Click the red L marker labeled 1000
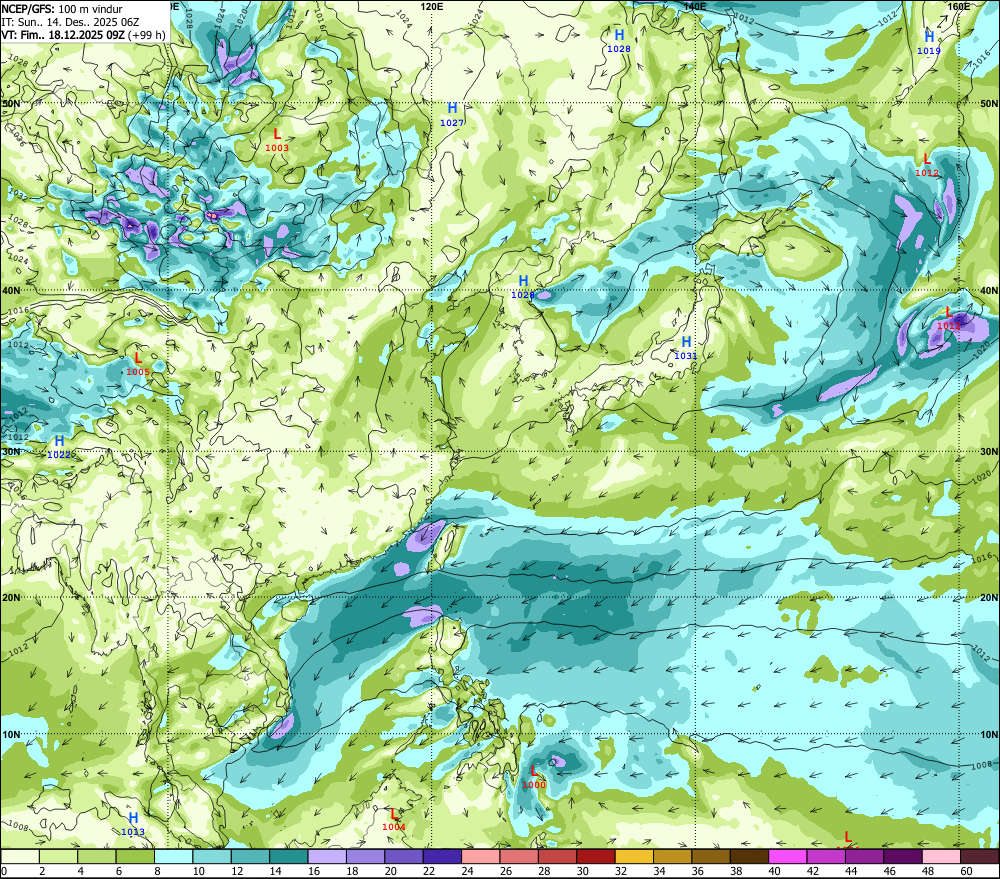The height and width of the screenshot is (879, 1000). (534, 771)
